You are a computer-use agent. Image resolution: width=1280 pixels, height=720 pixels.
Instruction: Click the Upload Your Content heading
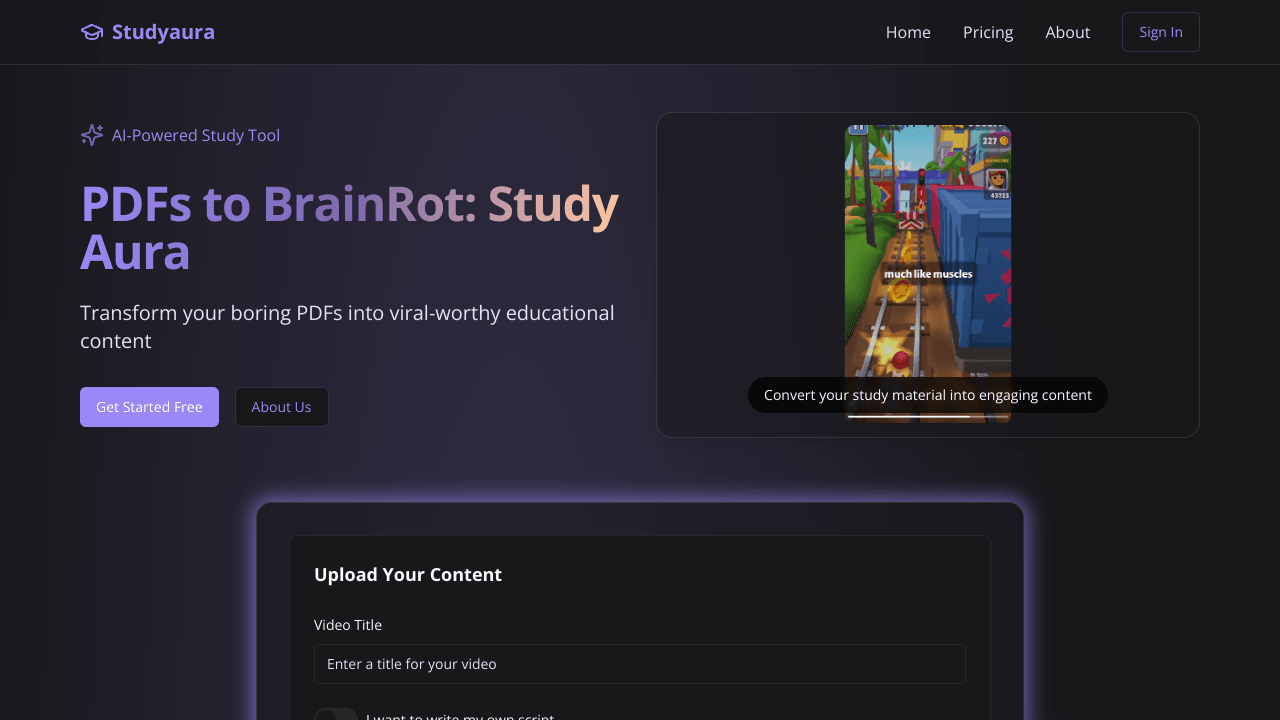[x=408, y=574]
